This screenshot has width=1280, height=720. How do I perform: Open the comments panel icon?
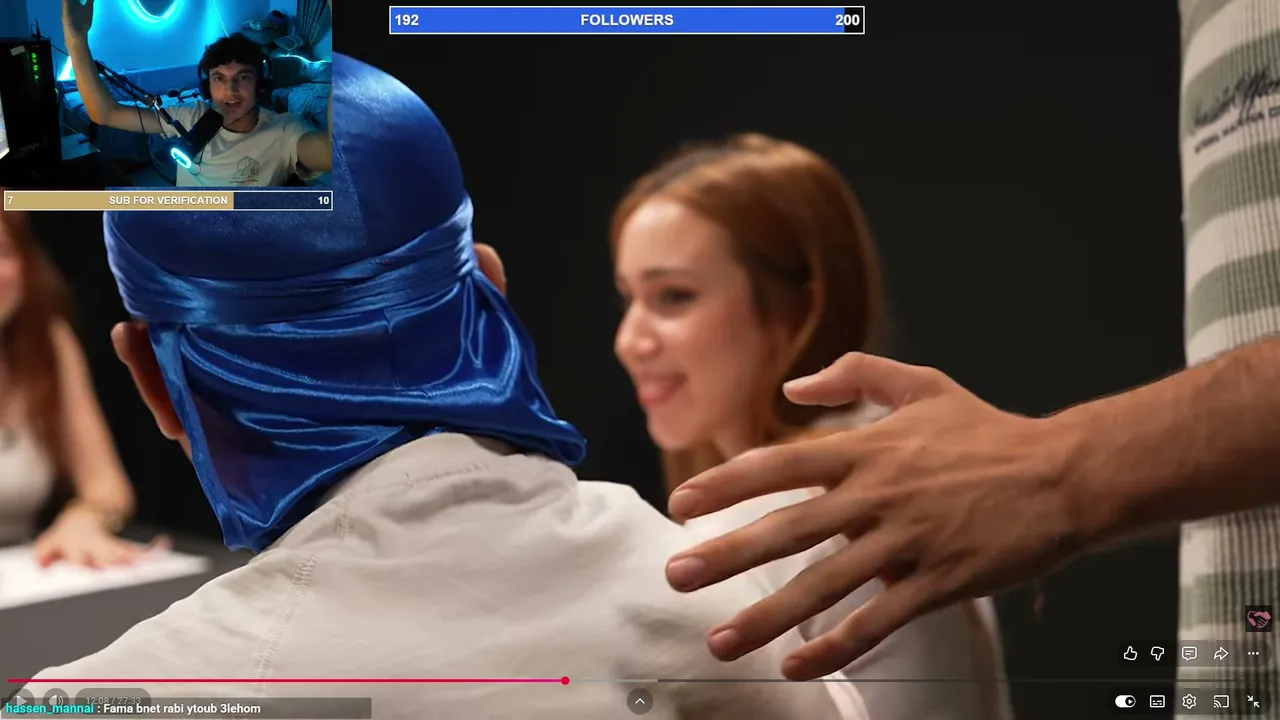pyautogui.click(x=1189, y=653)
